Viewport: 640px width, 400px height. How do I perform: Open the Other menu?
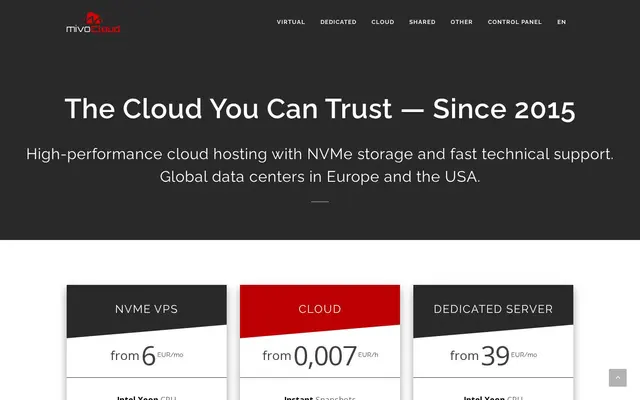[462, 22]
